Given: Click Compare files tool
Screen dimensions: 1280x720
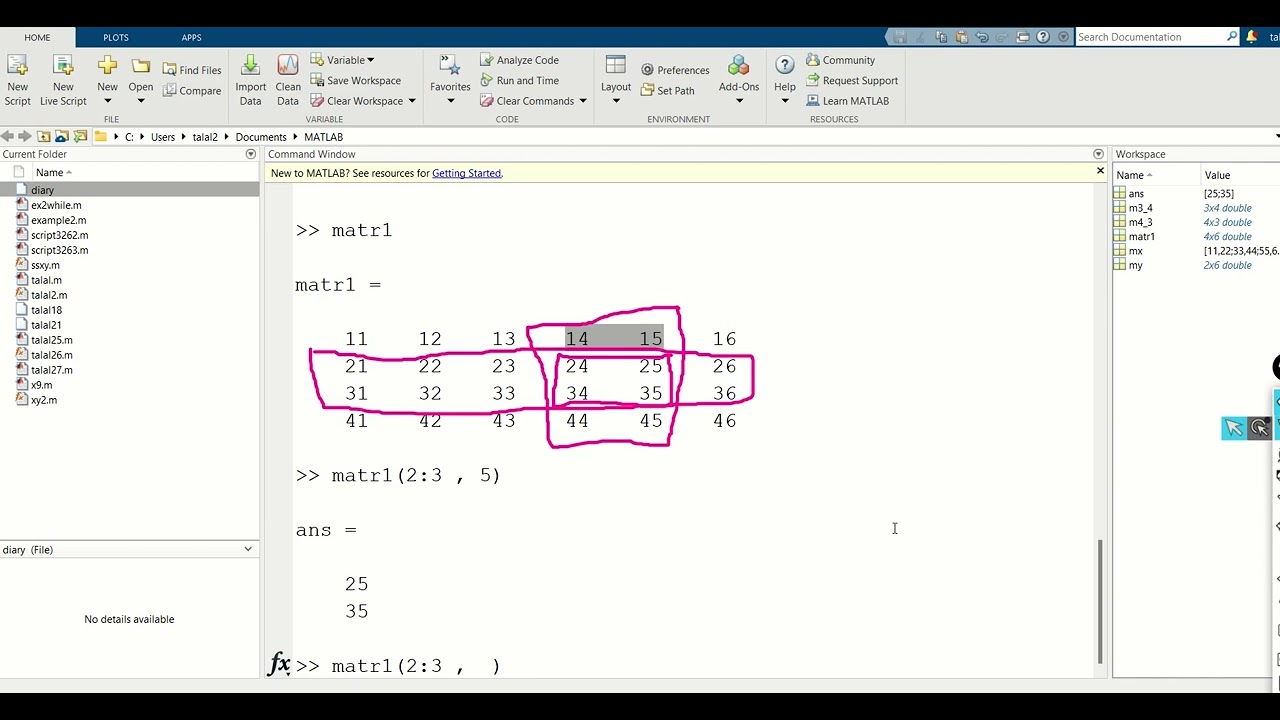Looking at the screenshot, I should pyautogui.click(x=192, y=90).
